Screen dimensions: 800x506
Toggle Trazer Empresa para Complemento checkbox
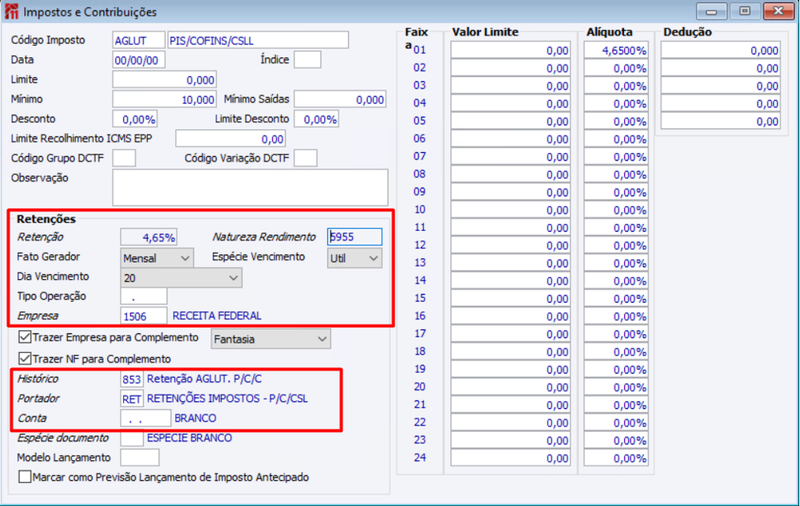coord(24,337)
